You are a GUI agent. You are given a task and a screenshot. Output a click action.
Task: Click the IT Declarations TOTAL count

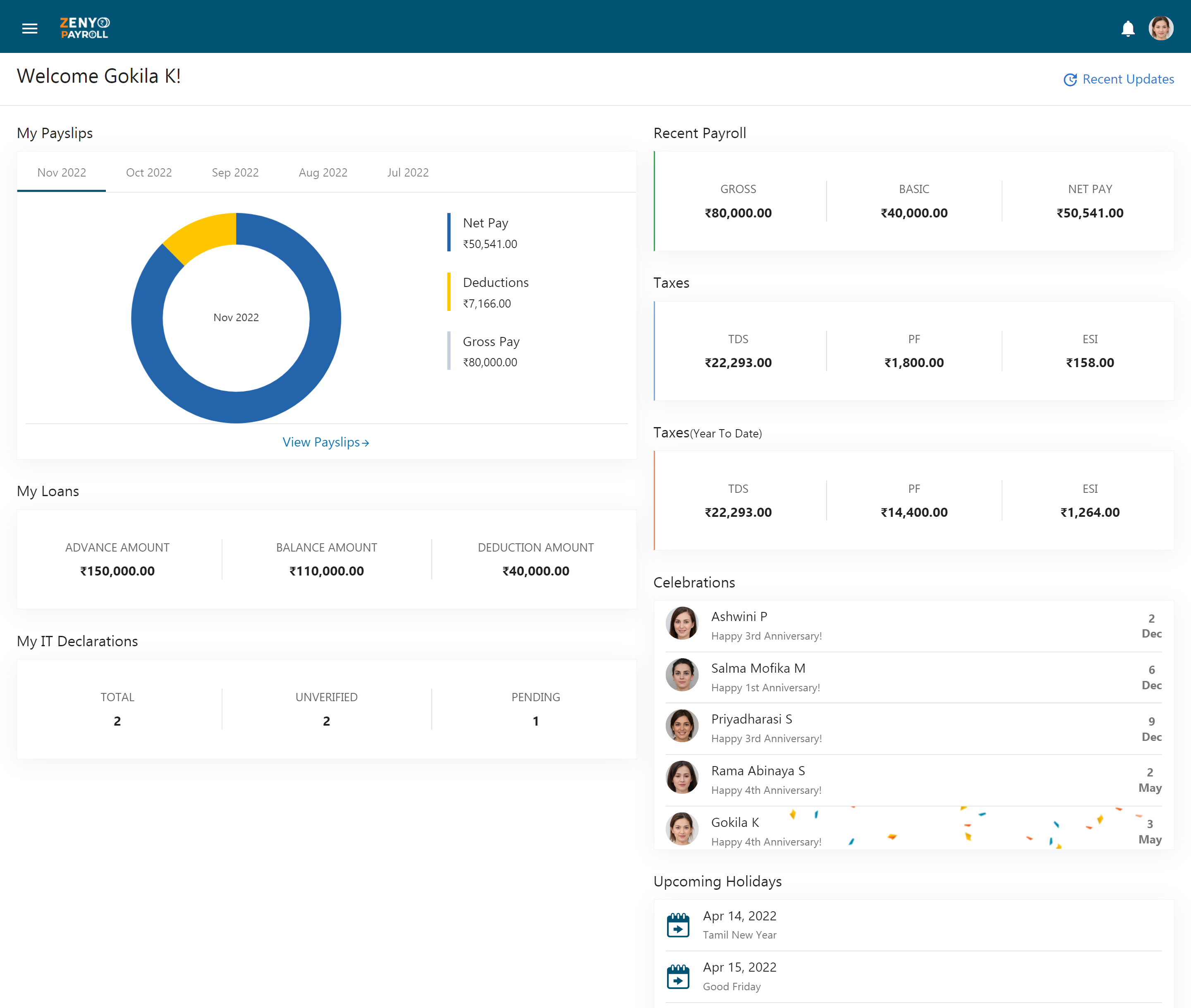coord(117,721)
